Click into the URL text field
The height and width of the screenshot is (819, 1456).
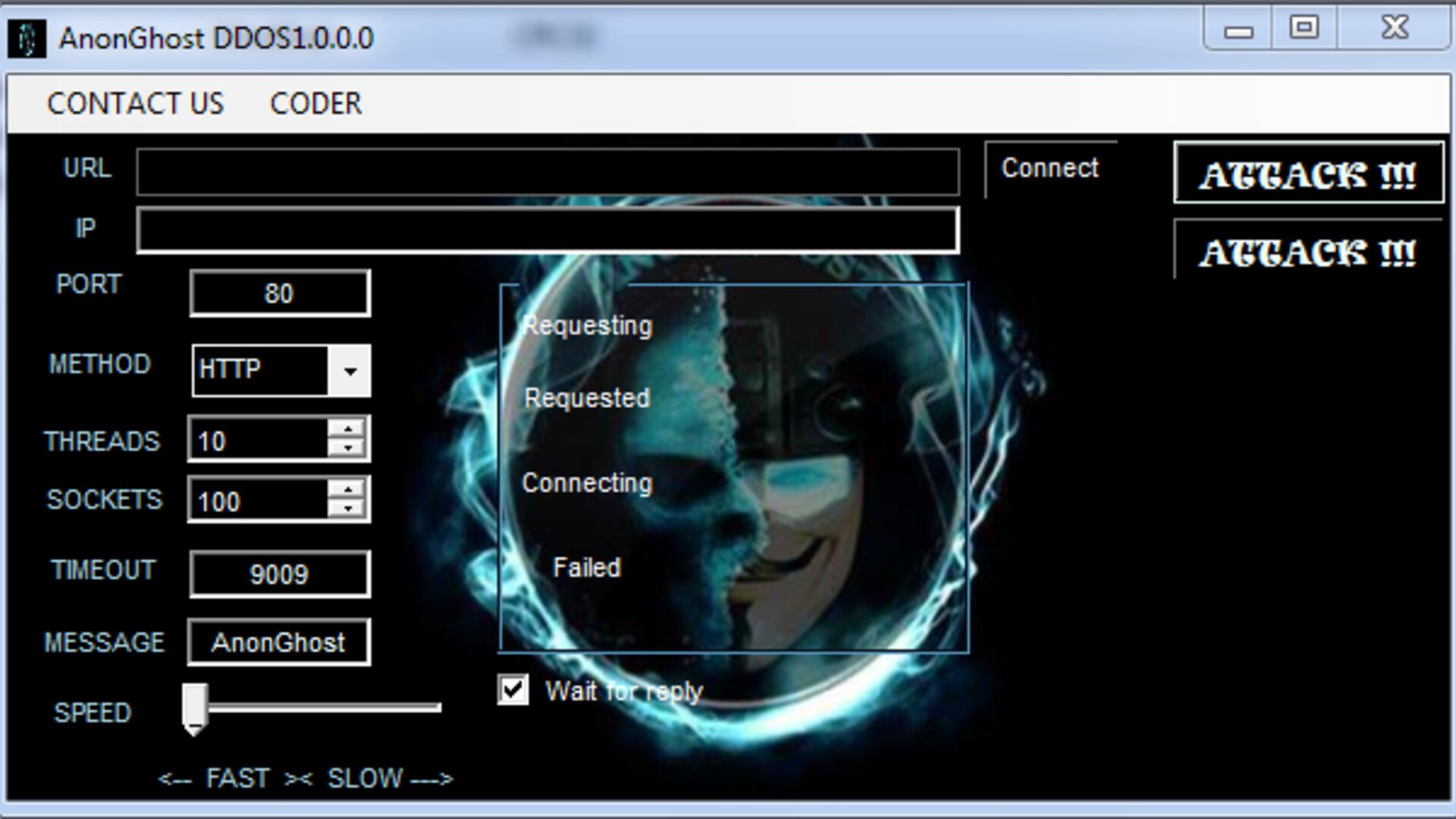[x=548, y=172]
